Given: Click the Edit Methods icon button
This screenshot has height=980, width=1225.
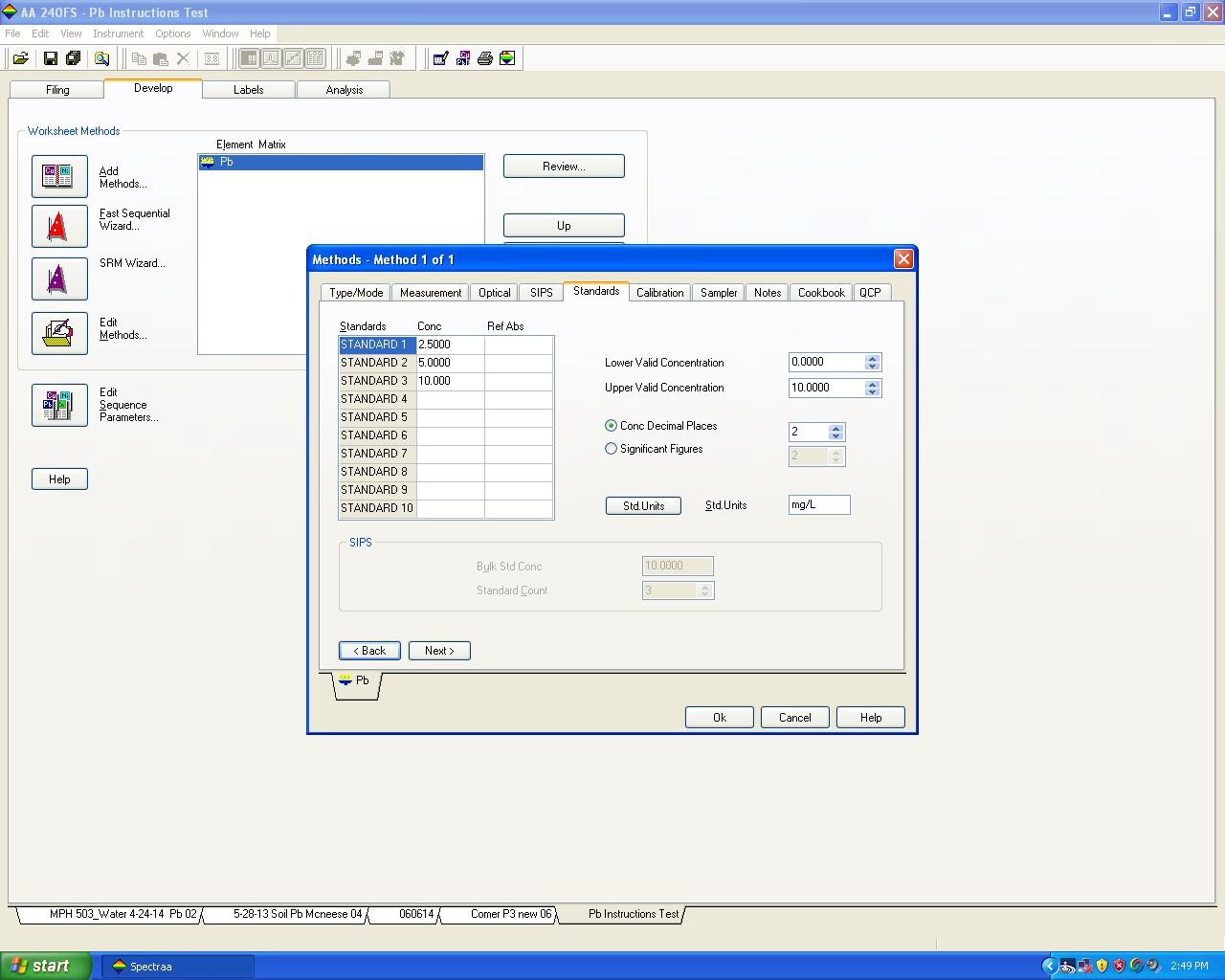Looking at the screenshot, I should [59, 333].
